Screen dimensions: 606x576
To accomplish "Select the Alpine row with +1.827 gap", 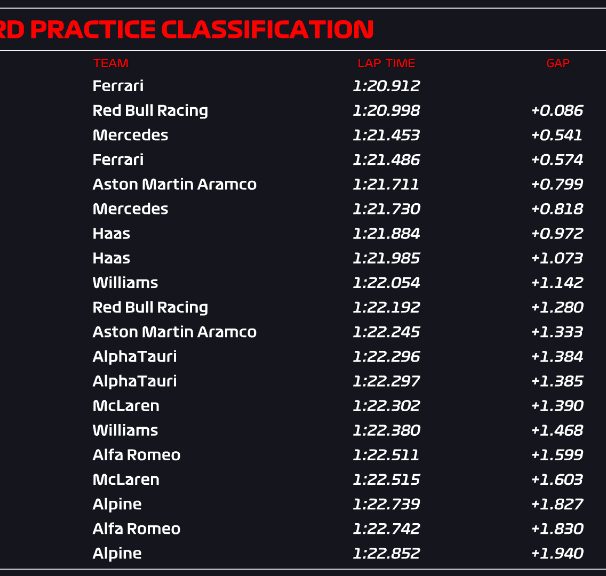I will (x=303, y=504).
